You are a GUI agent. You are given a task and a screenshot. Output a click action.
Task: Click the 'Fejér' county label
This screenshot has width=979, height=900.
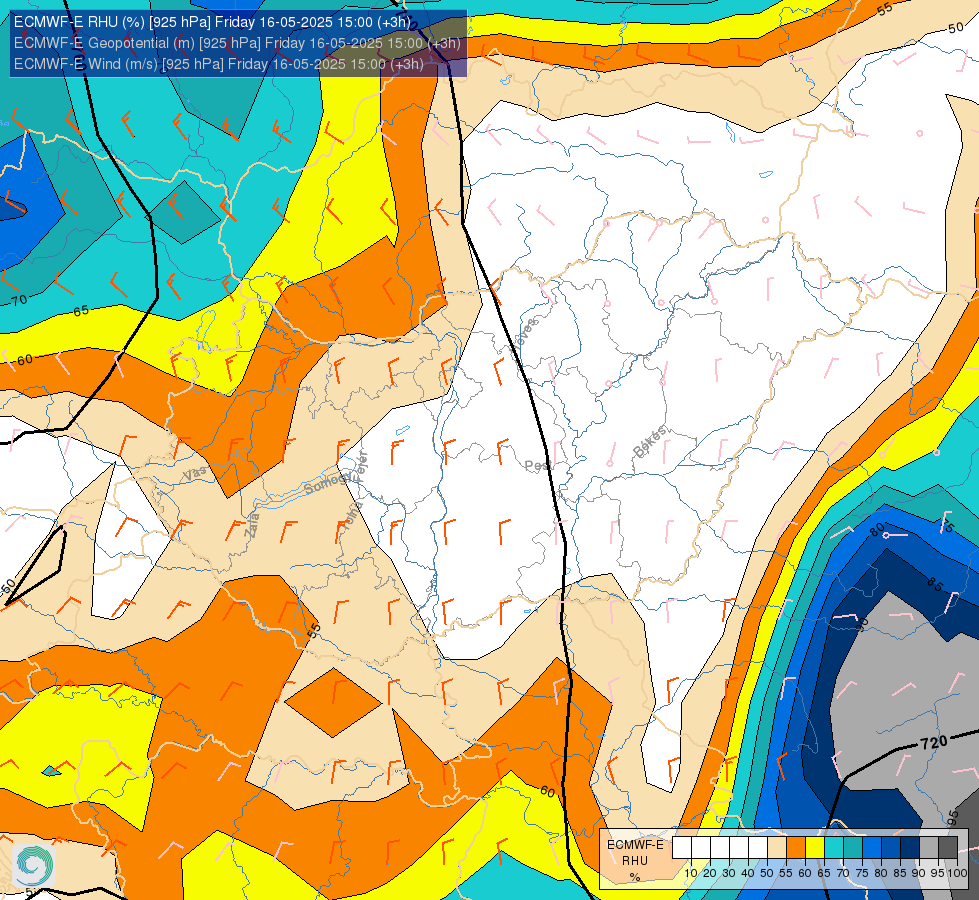pos(363,467)
